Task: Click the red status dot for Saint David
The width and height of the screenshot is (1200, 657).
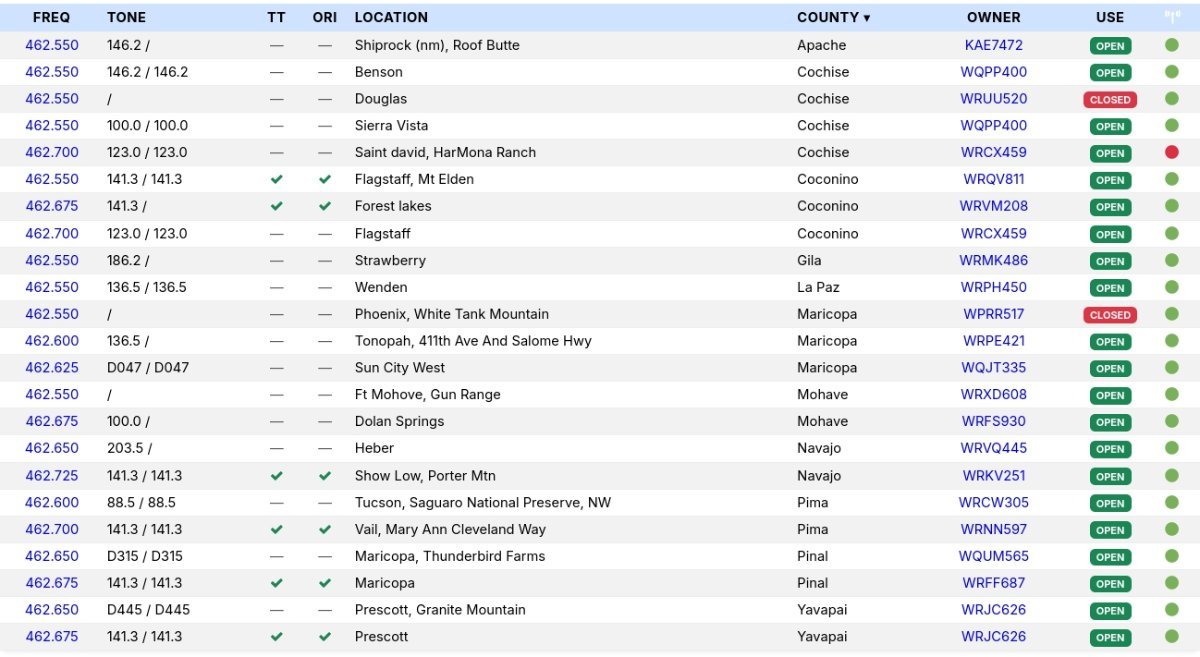Action: point(1171,152)
